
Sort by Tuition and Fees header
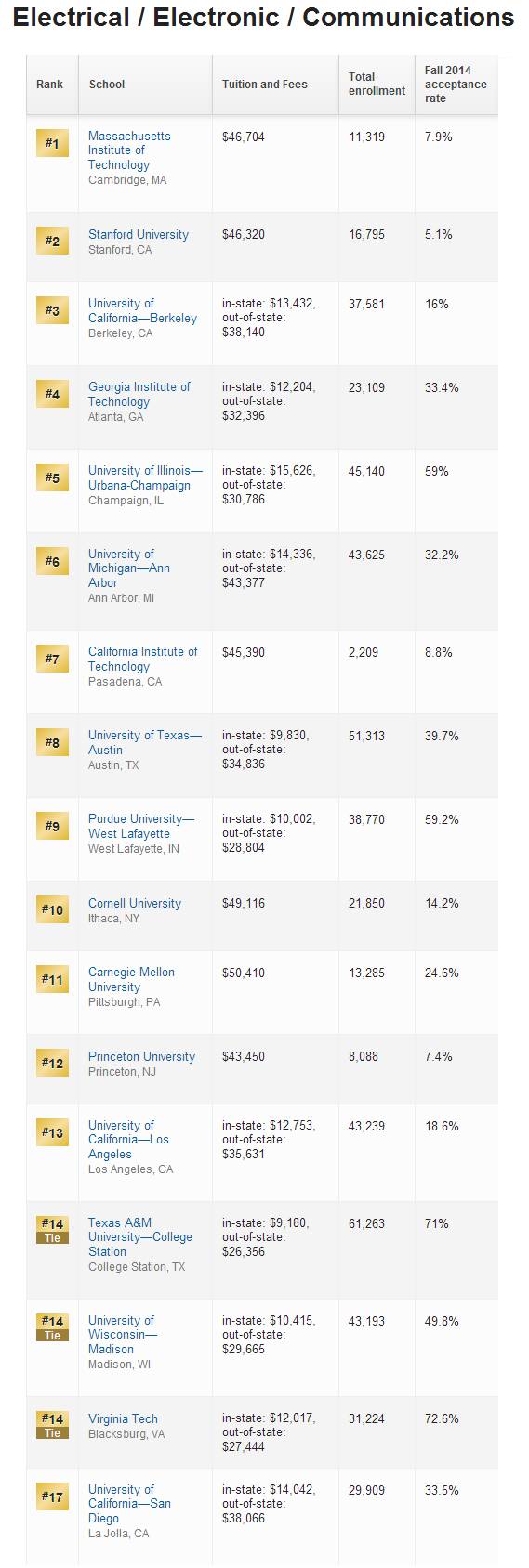click(x=264, y=85)
